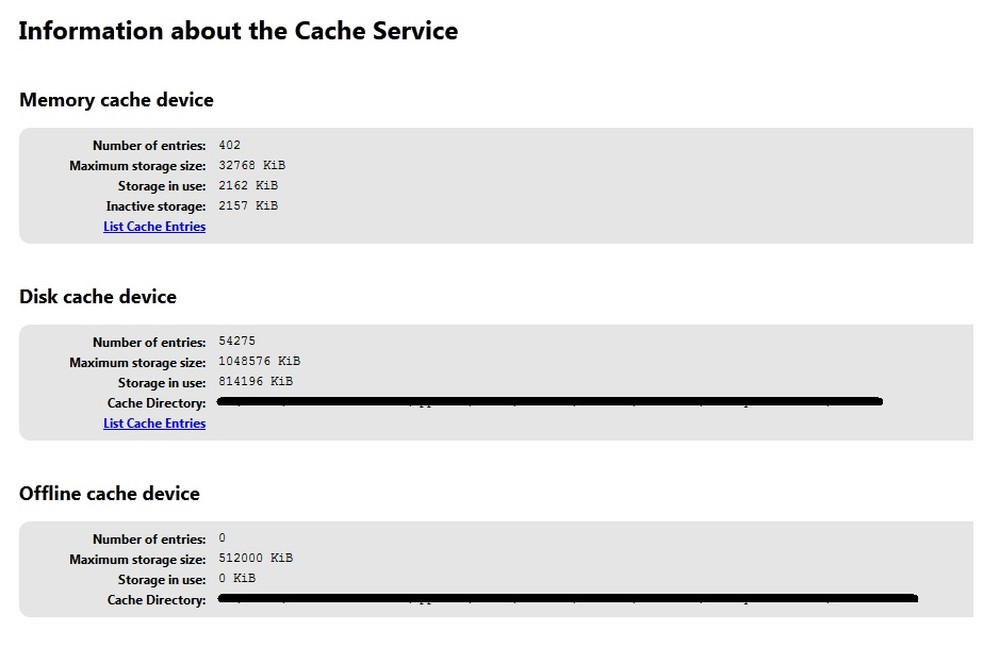The image size is (984, 647).
Task: Open List Cache Entries for disk cache
Action: 154,424
